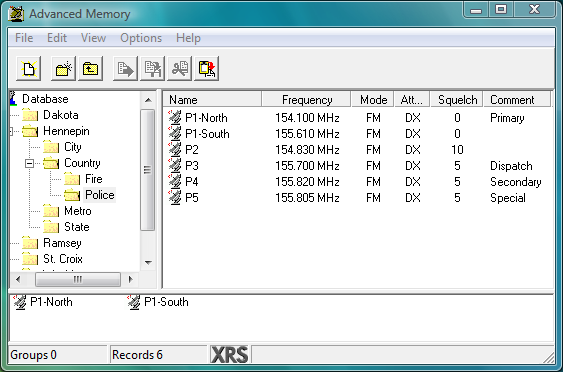
Task: Click the State folder icon
Action: point(51,227)
